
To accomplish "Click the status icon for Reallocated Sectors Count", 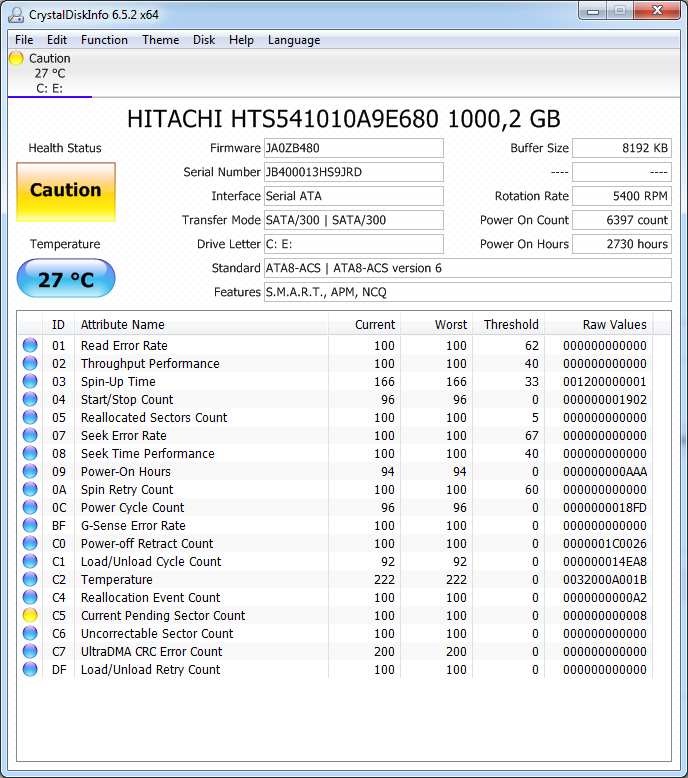I will coord(30,417).
